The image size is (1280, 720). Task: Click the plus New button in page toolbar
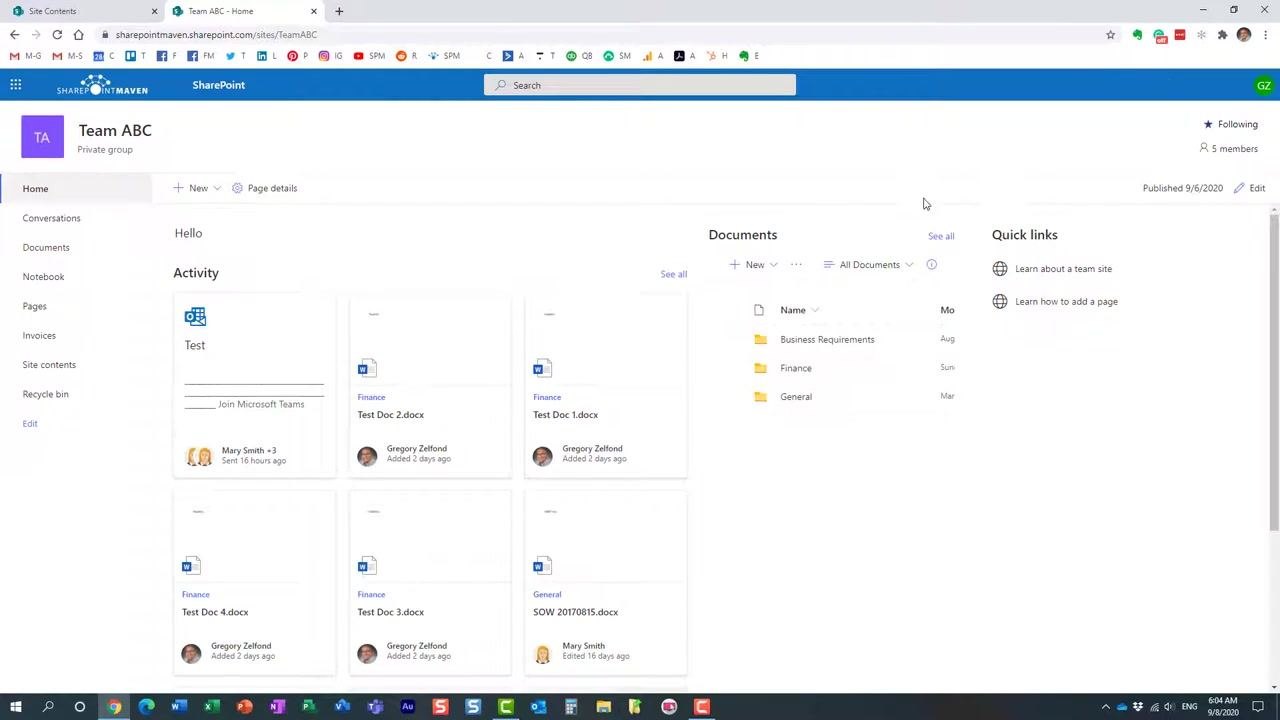click(x=190, y=188)
